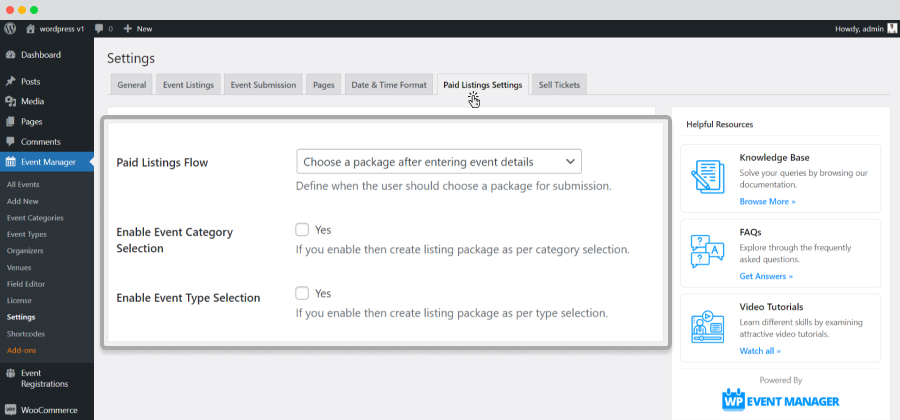Switch to Date & Time Format tab
The height and width of the screenshot is (420, 900).
click(389, 85)
